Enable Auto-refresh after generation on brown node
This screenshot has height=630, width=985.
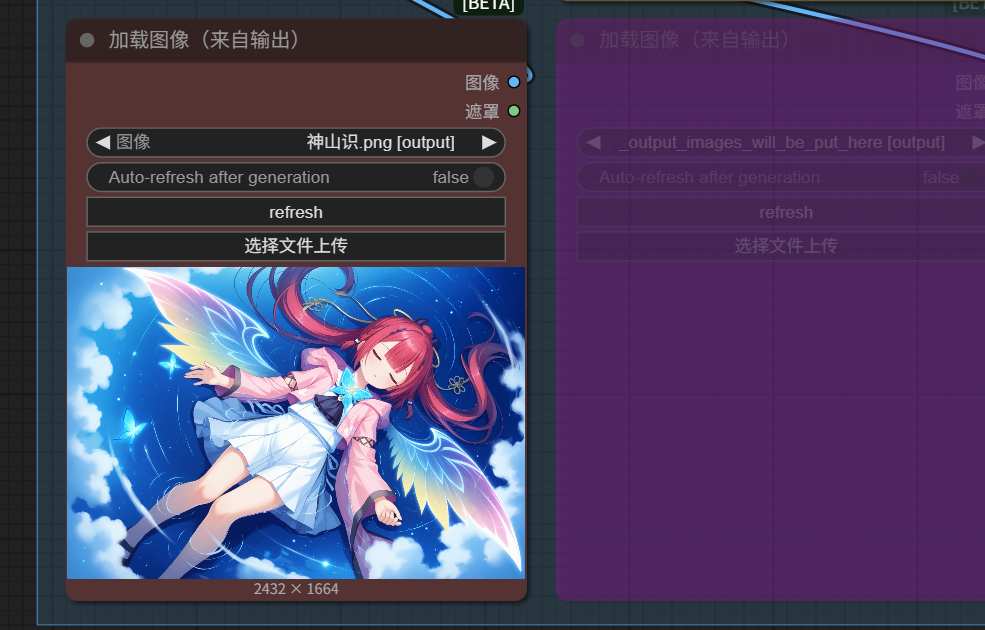point(484,177)
